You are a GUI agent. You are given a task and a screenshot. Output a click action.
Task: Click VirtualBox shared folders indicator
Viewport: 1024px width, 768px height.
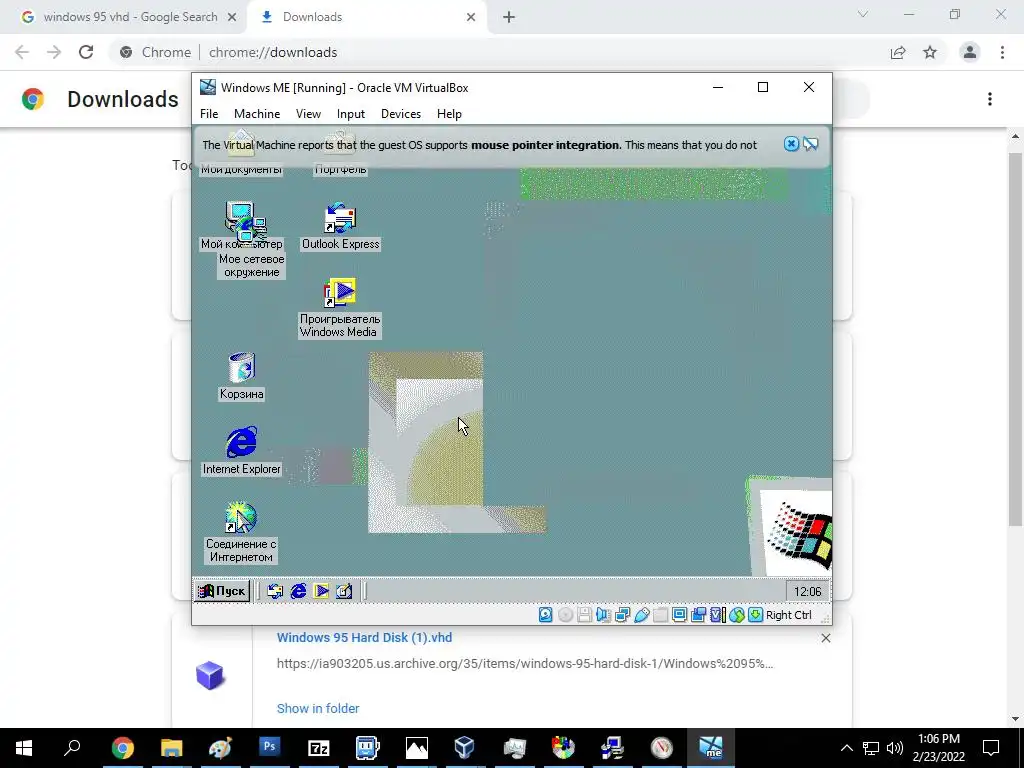click(660, 615)
